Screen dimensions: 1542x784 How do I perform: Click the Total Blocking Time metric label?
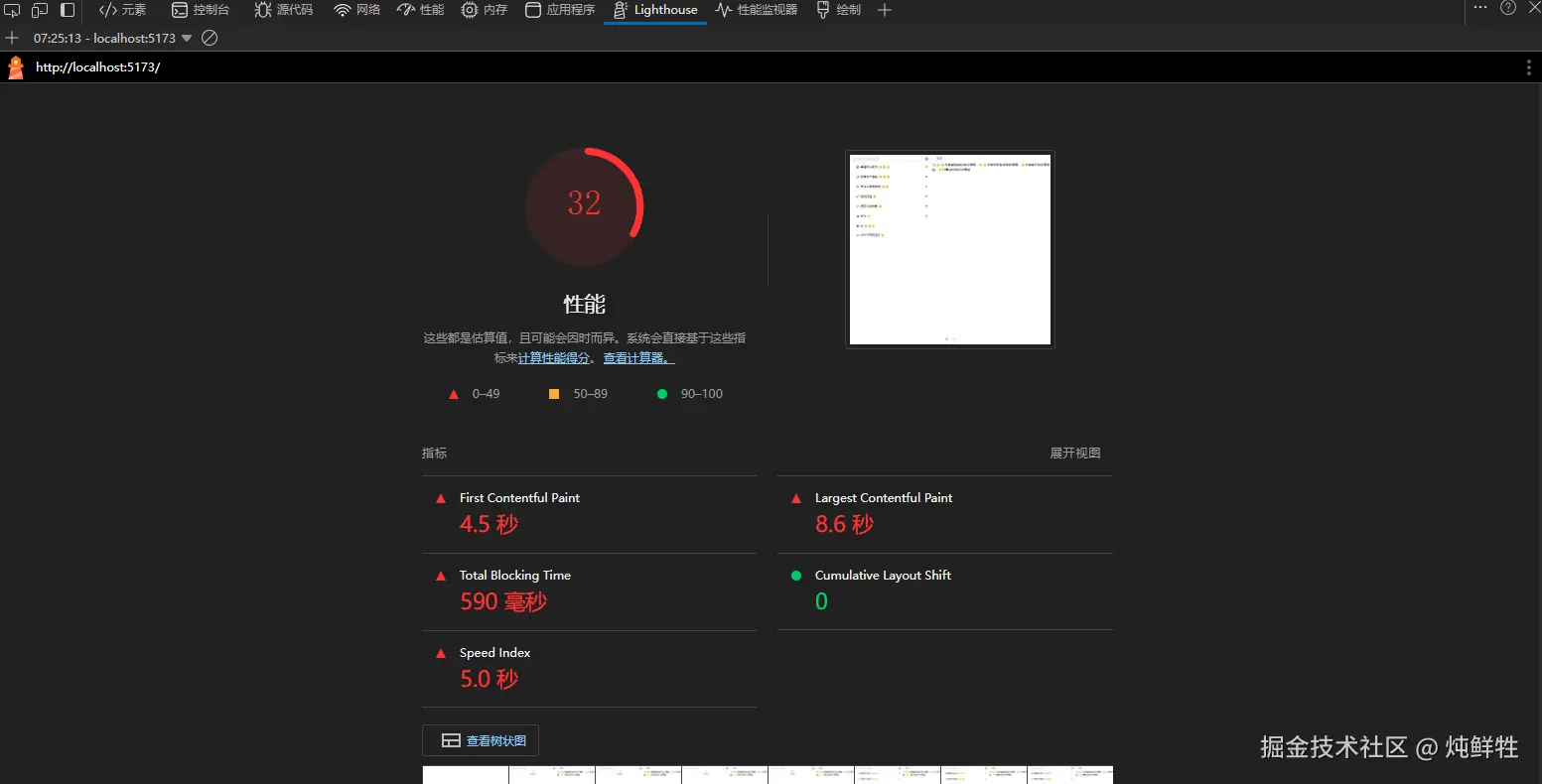pos(515,576)
